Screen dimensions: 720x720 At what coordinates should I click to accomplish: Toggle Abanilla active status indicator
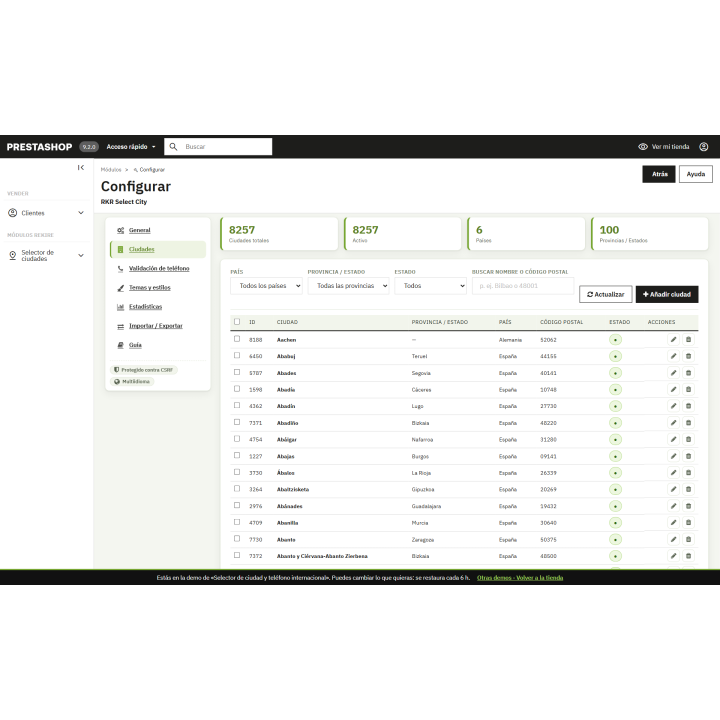(x=615, y=523)
